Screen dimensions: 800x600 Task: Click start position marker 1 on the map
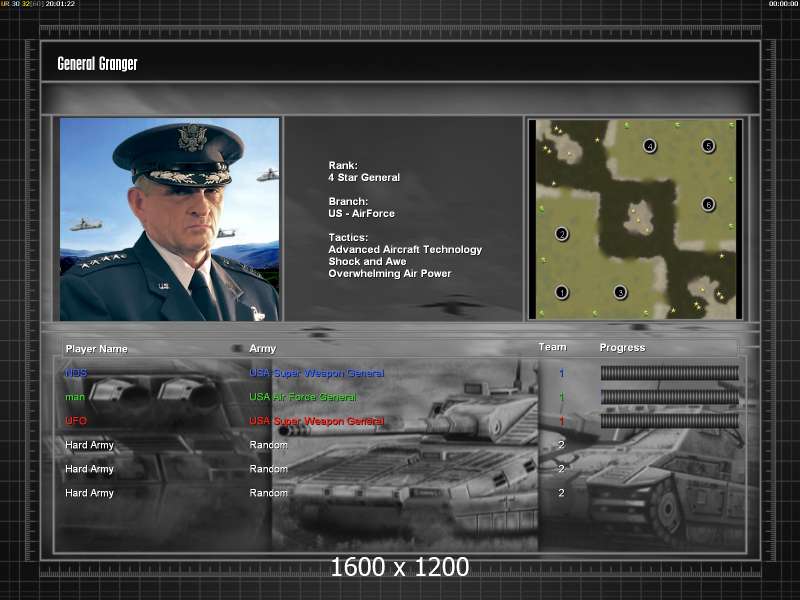pyautogui.click(x=561, y=292)
